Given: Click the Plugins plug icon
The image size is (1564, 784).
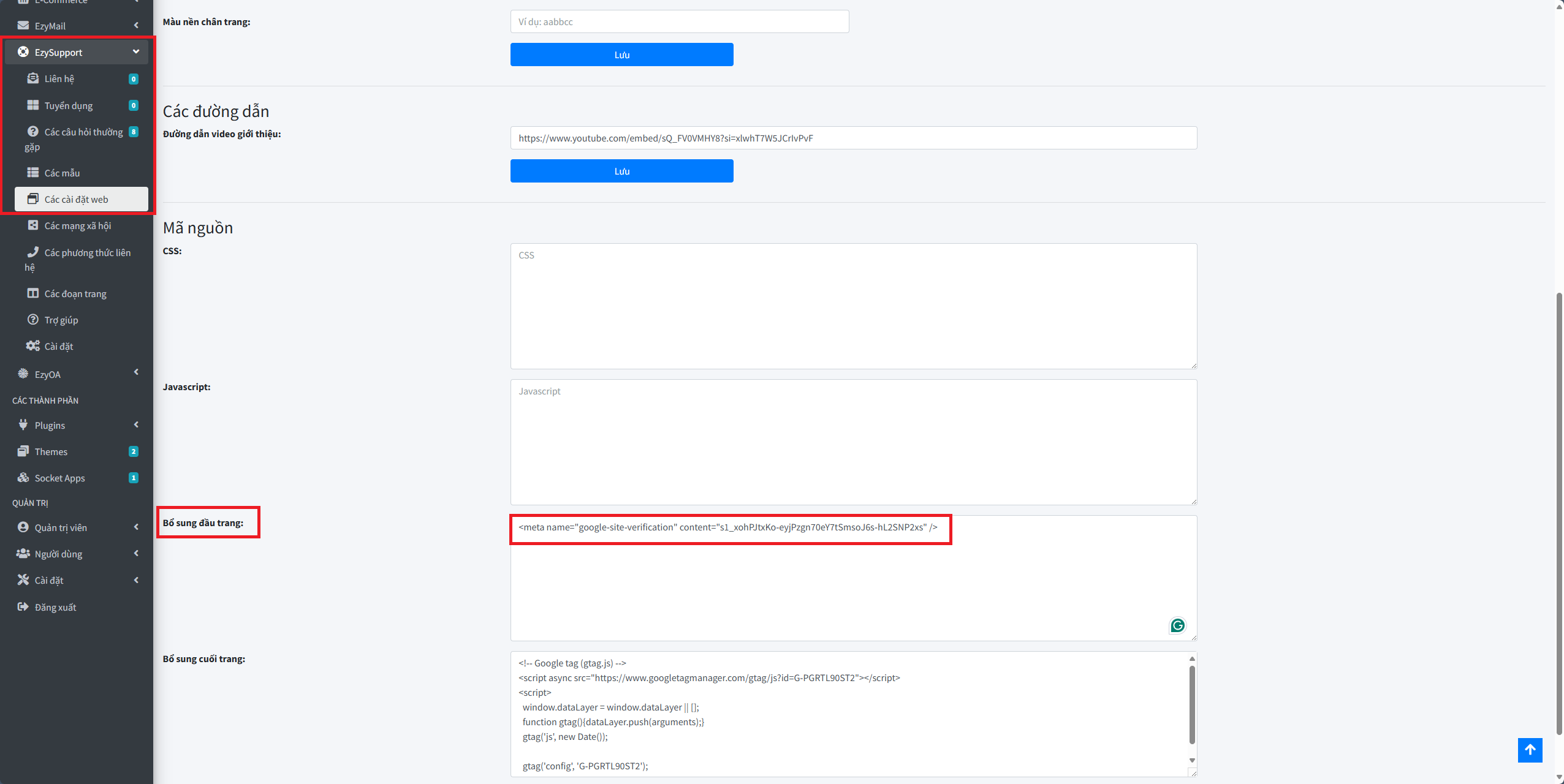Looking at the screenshot, I should click(x=23, y=425).
